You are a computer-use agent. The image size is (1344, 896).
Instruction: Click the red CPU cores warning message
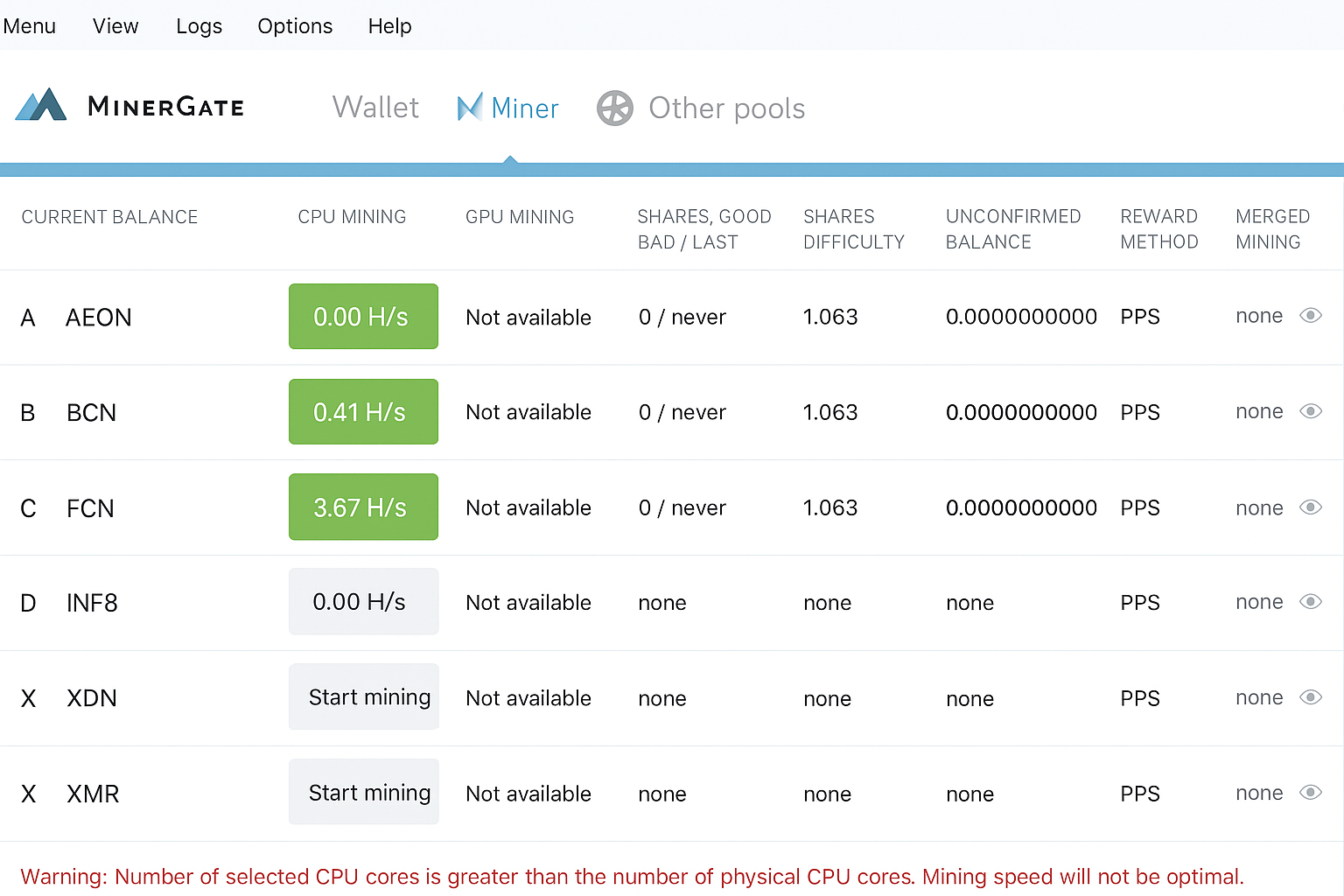pos(632,877)
